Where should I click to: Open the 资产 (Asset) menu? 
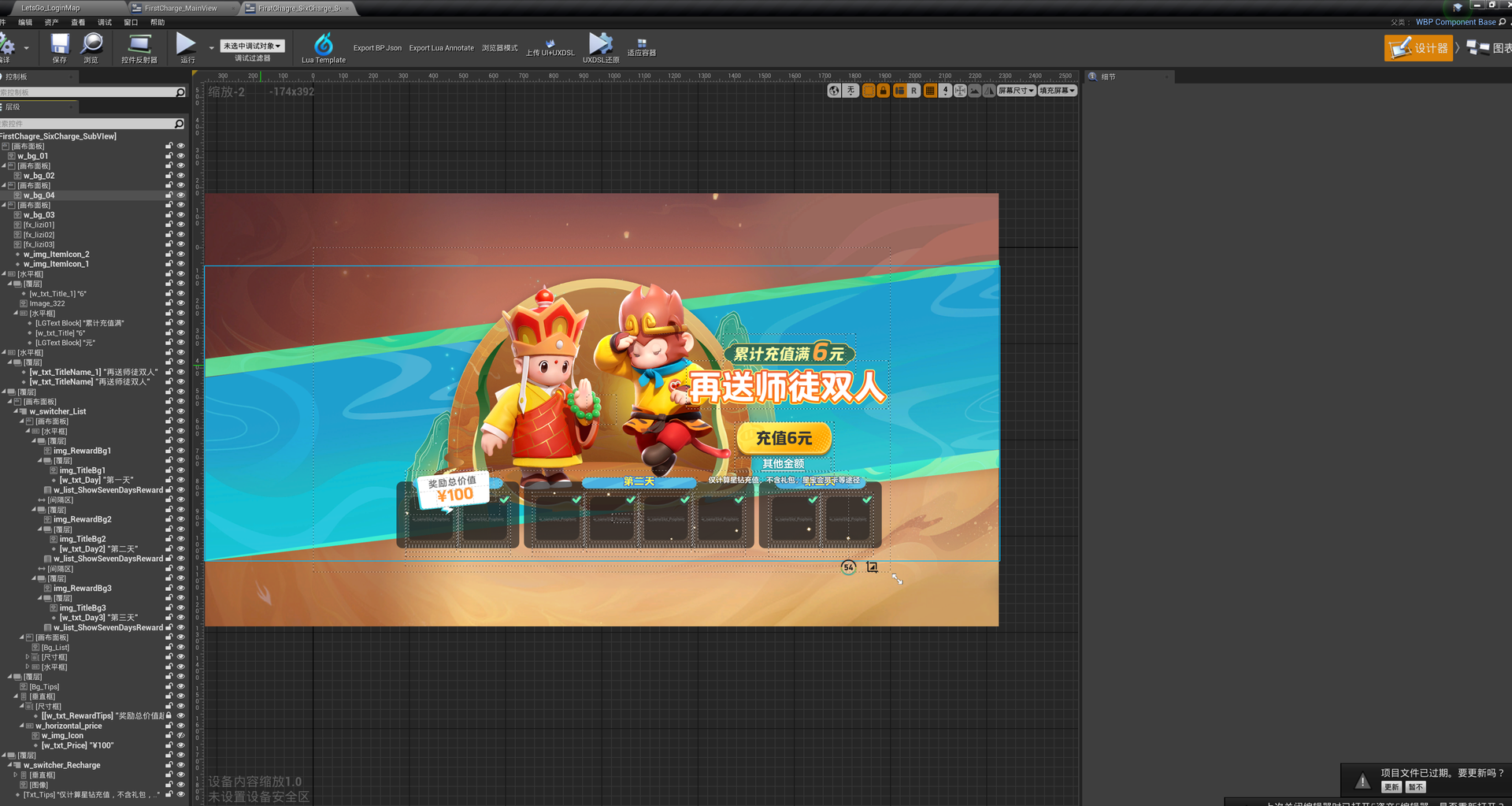coord(51,23)
